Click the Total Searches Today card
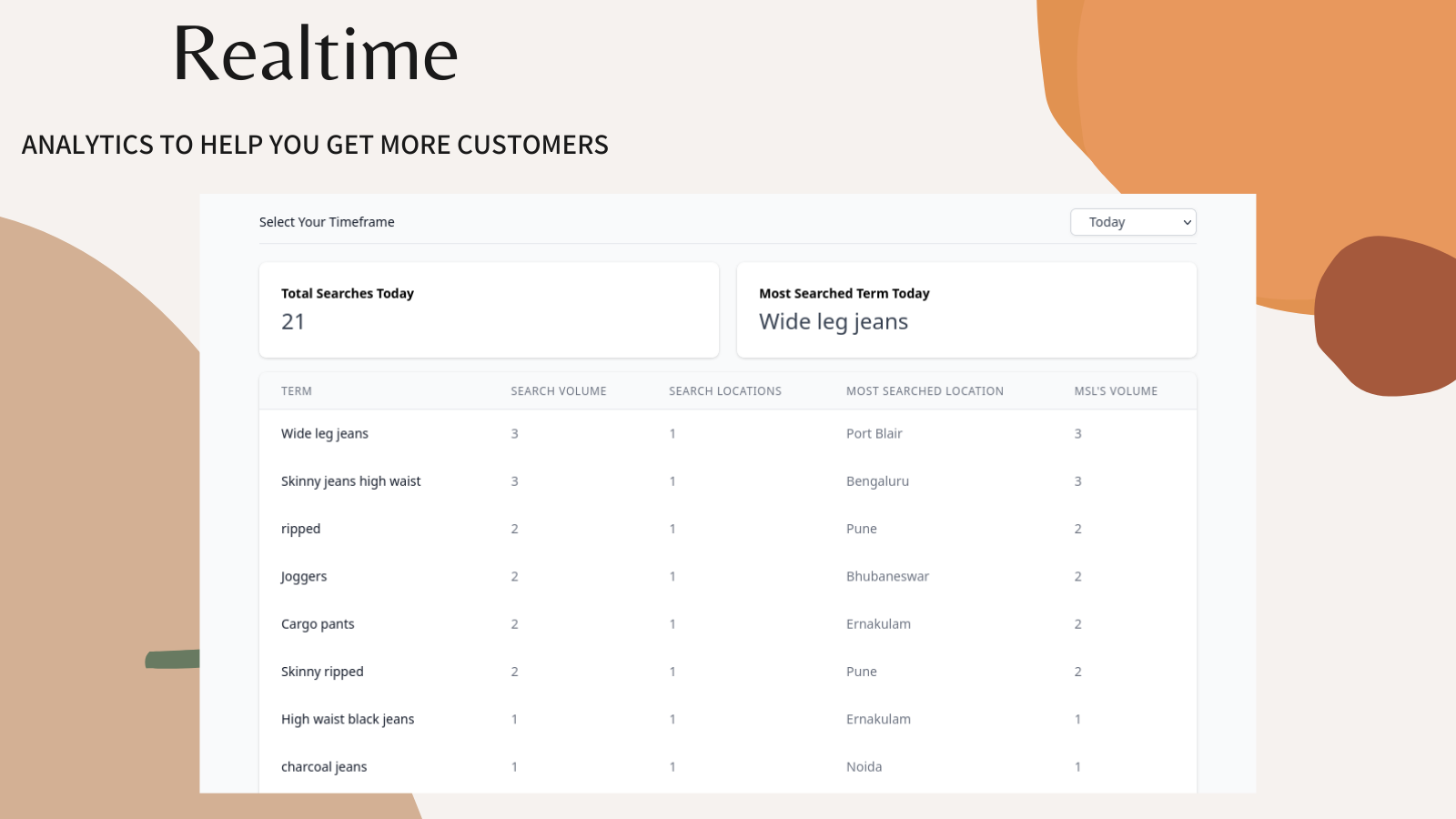The height and width of the screenshot is (819, 1456). pyautogui.click(x=489, y=309)
